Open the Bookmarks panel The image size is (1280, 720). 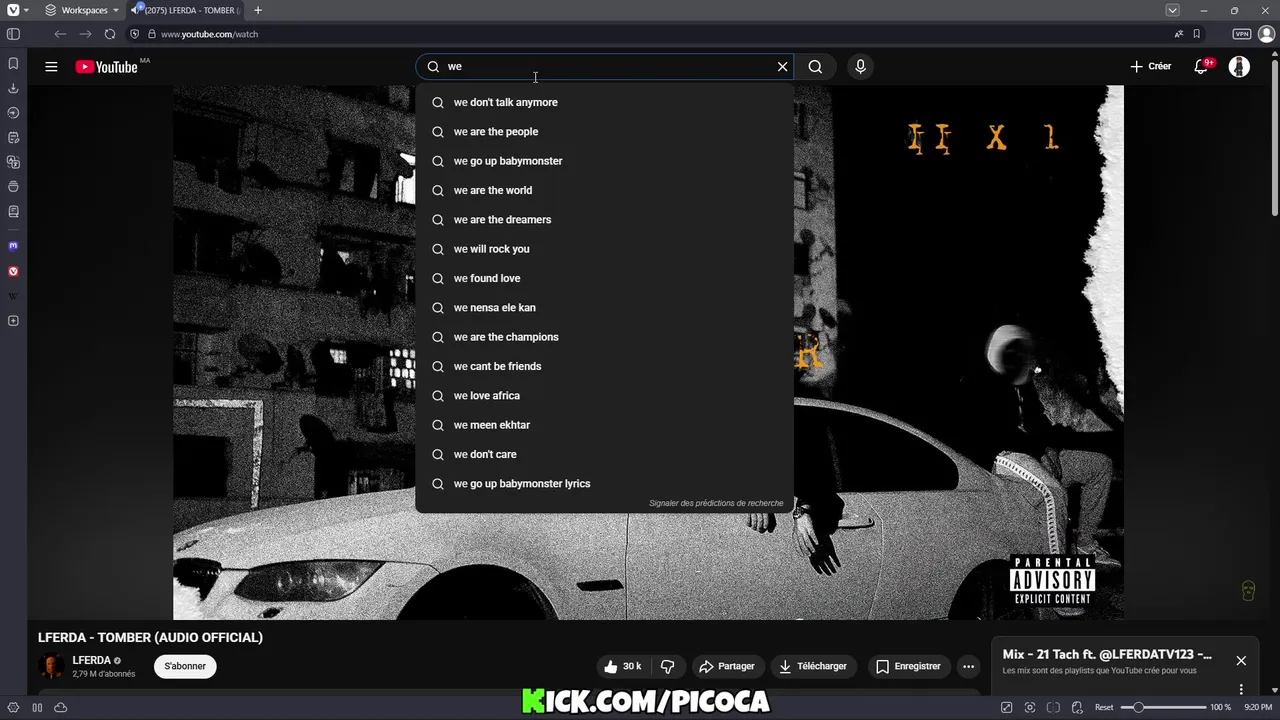[13, 64]
